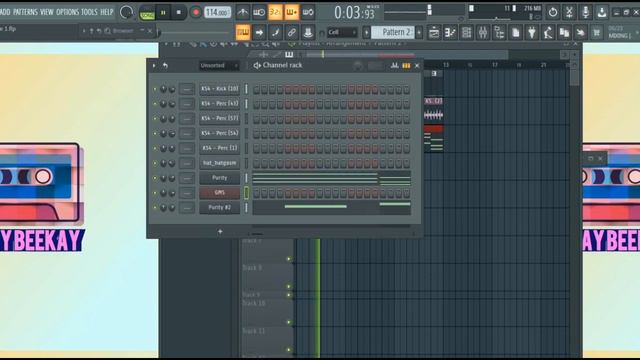Click the Purity channel button
Screen dimensions: 640x360
click(220, 178)
